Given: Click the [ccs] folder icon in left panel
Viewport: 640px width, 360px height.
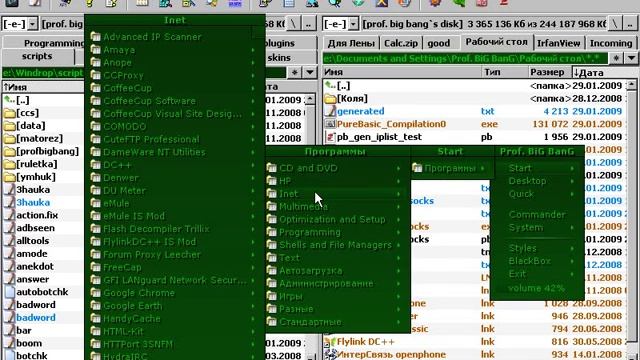Looking at the screenshot, I should 9,113.
